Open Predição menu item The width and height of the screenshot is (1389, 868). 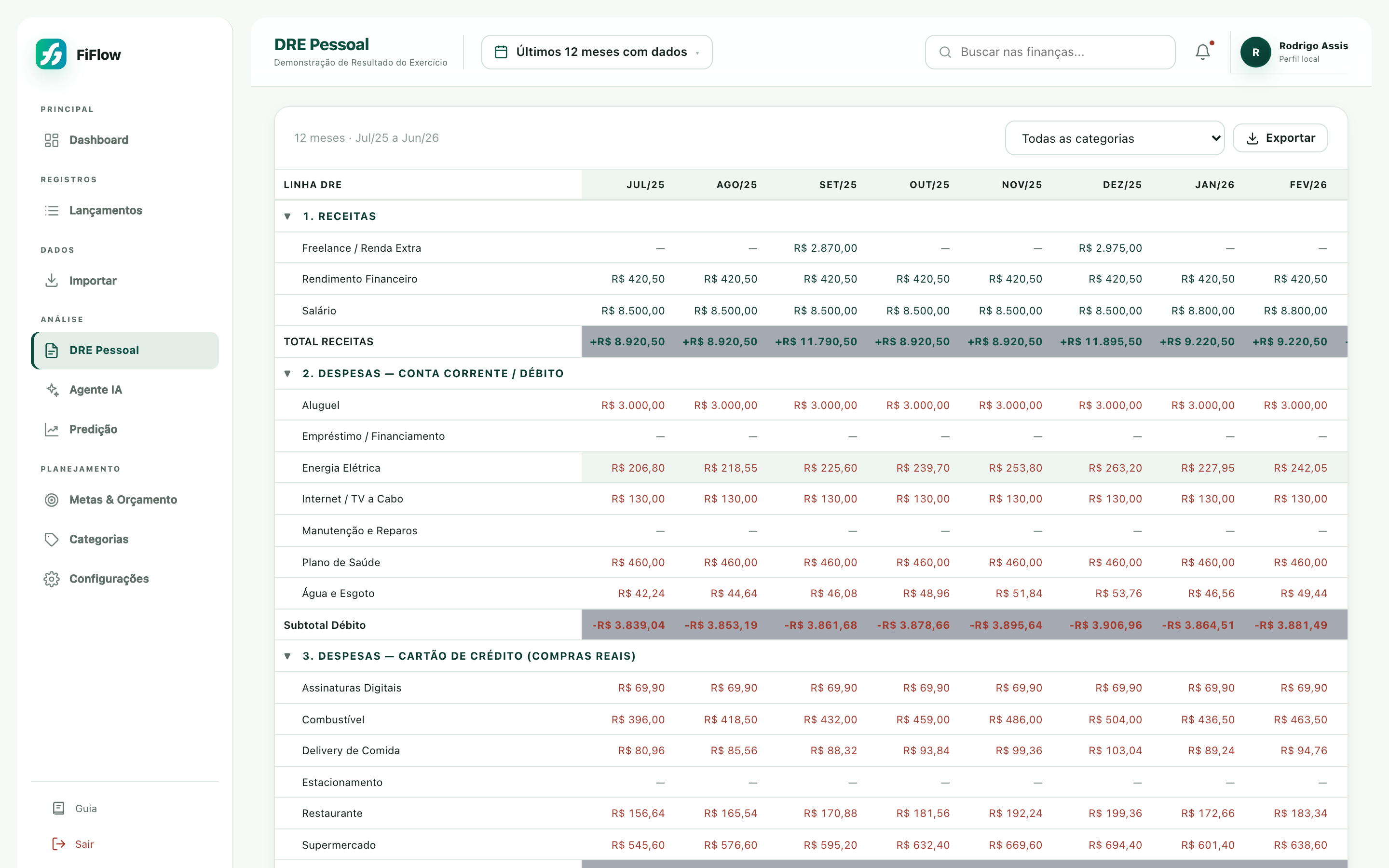click(125, 429)
